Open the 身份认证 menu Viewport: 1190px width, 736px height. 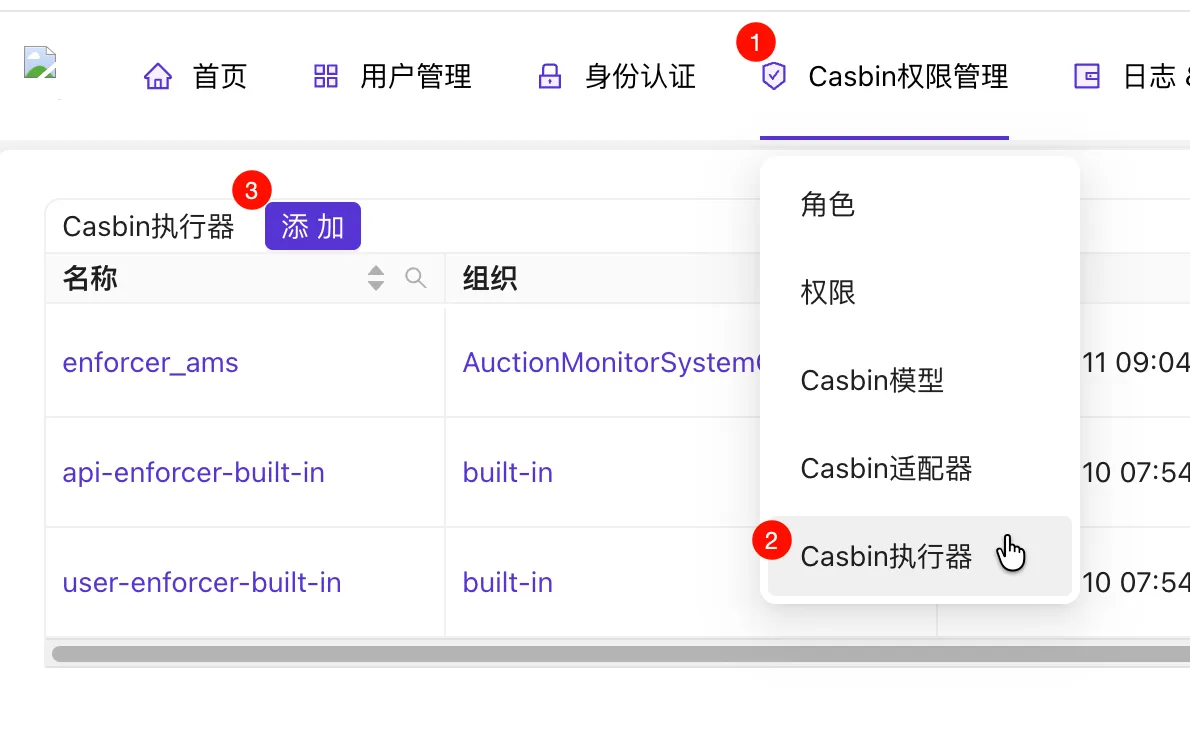(x=640, y=77)
